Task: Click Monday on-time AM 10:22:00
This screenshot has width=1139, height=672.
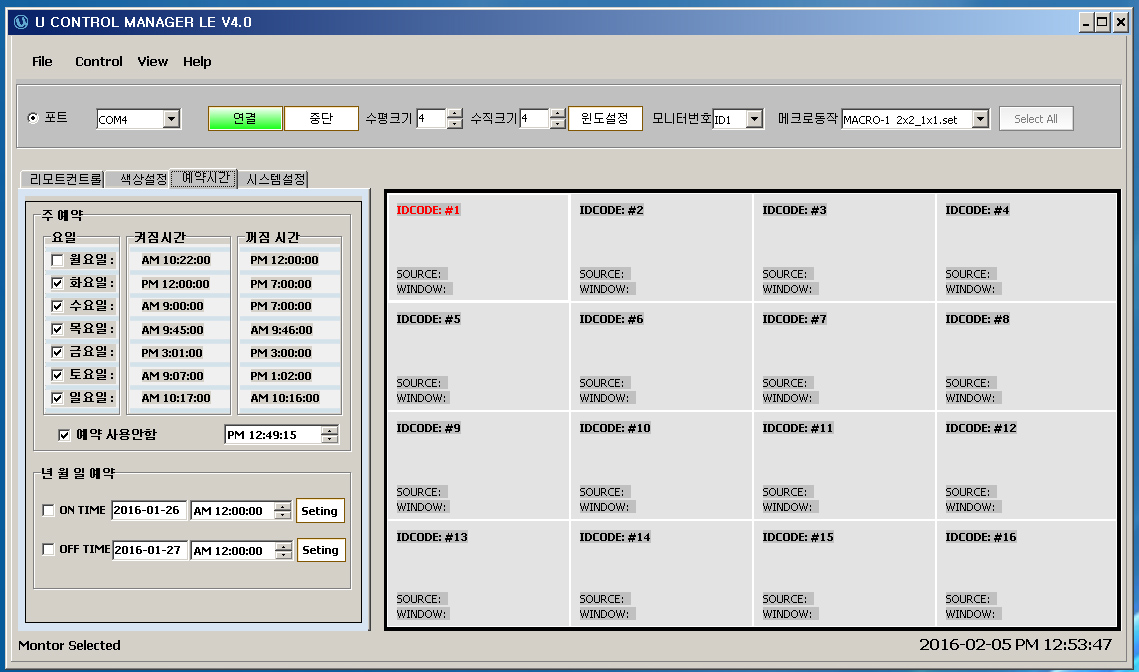Action: pos(176,260)
